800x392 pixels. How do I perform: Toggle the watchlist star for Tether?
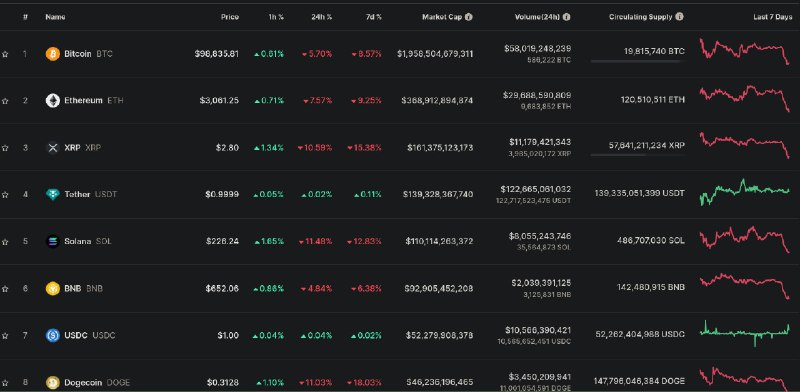click(x=5, y=194)
